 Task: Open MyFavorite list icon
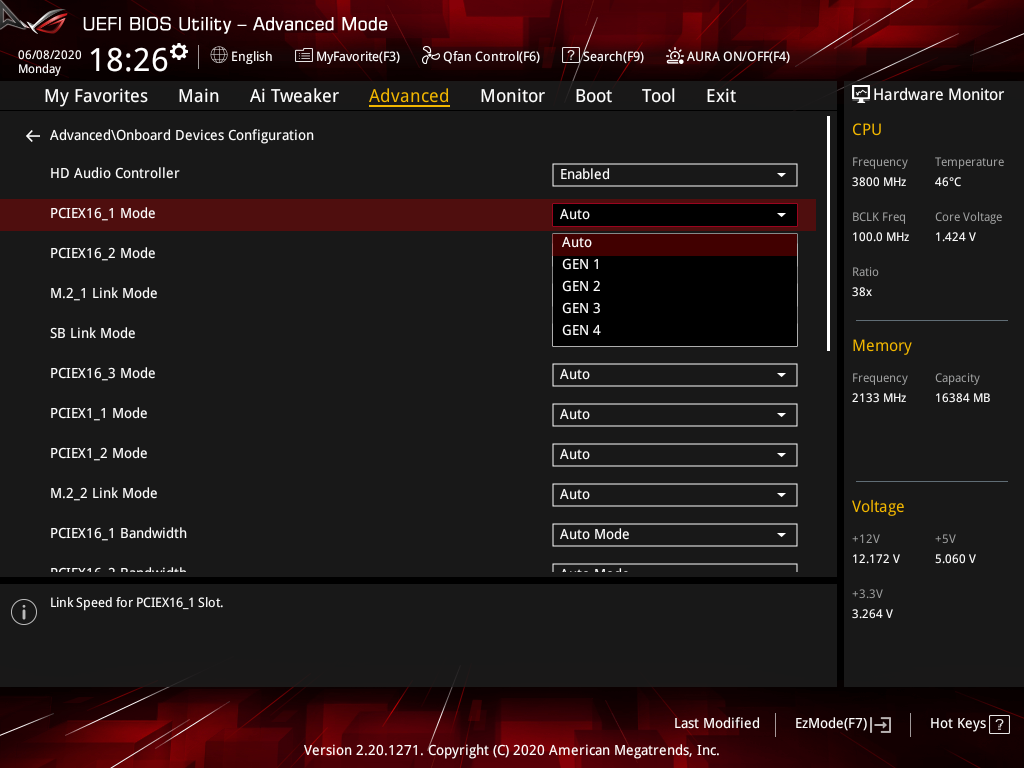pos(304,56)
